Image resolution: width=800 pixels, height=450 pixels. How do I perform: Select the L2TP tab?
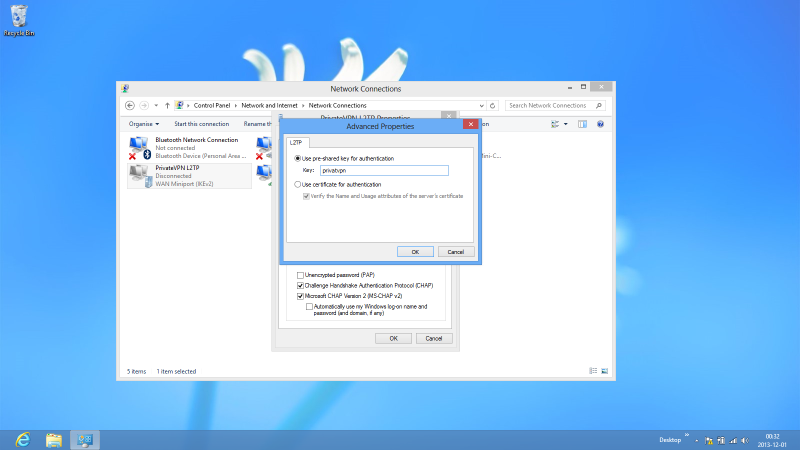click(295, 143)
